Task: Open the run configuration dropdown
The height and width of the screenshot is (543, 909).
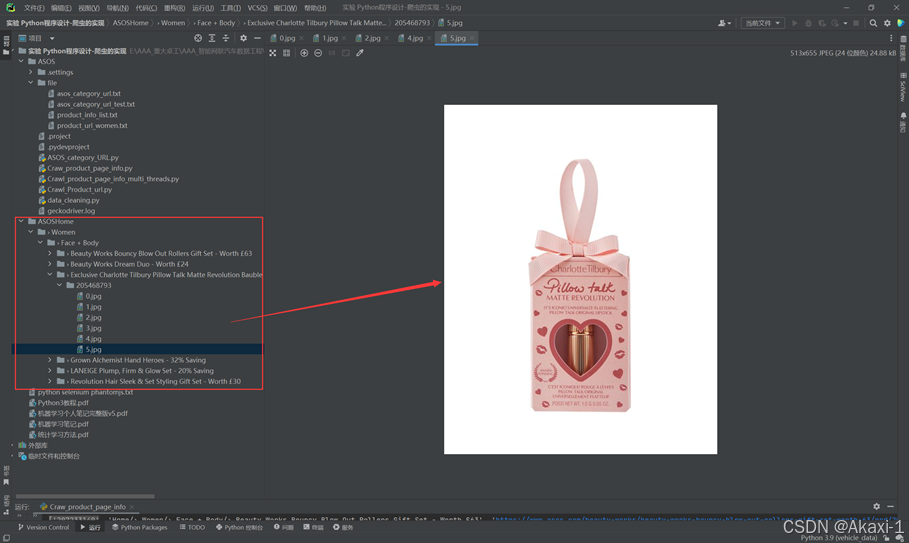Action: pyautogui.click(x=762, y=23)
